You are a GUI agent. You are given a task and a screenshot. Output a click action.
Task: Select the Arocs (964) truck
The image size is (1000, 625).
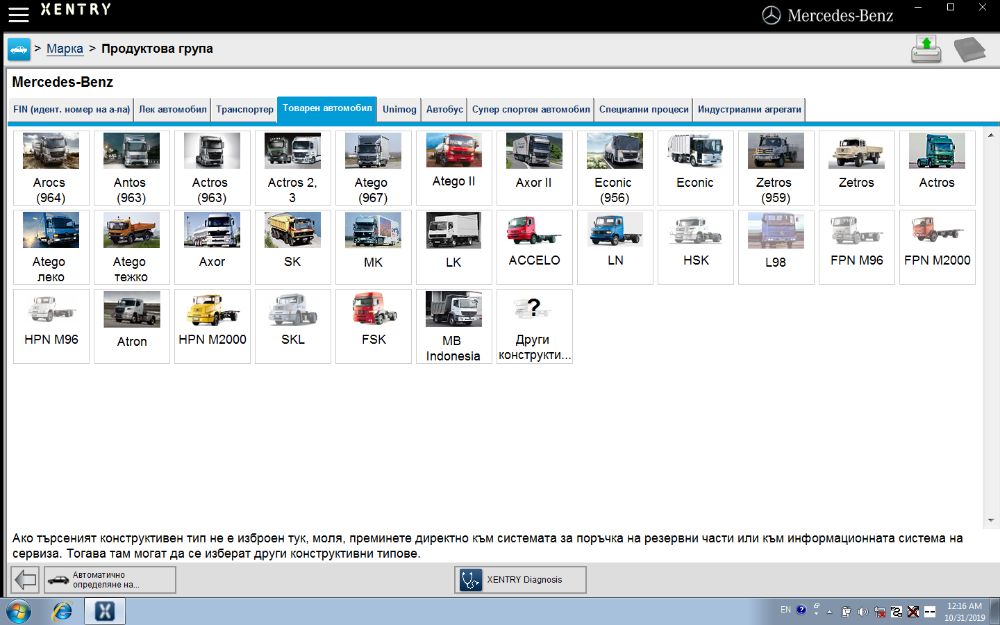(x=51, y=168)
